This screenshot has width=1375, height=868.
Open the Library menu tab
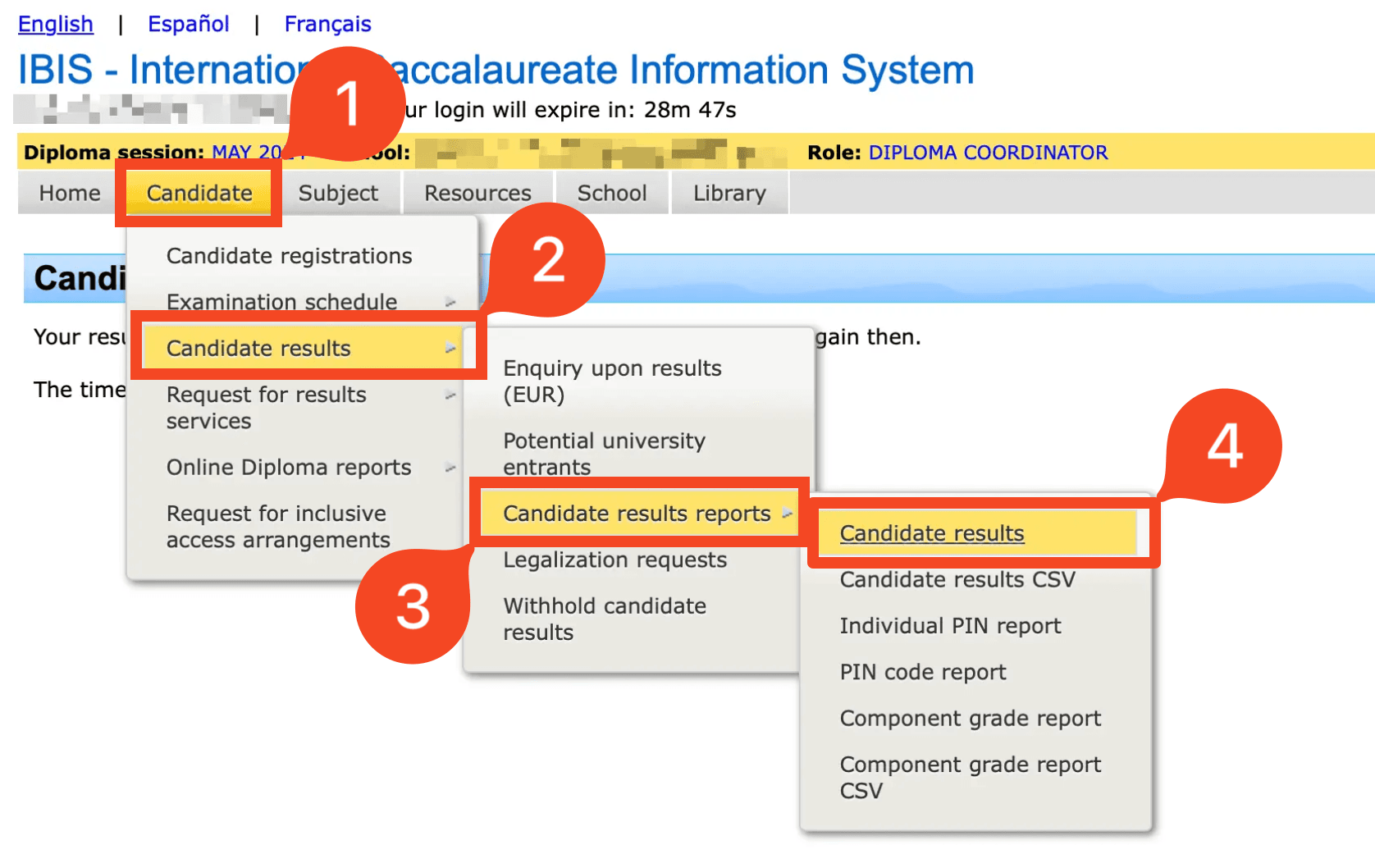[729, 193]
